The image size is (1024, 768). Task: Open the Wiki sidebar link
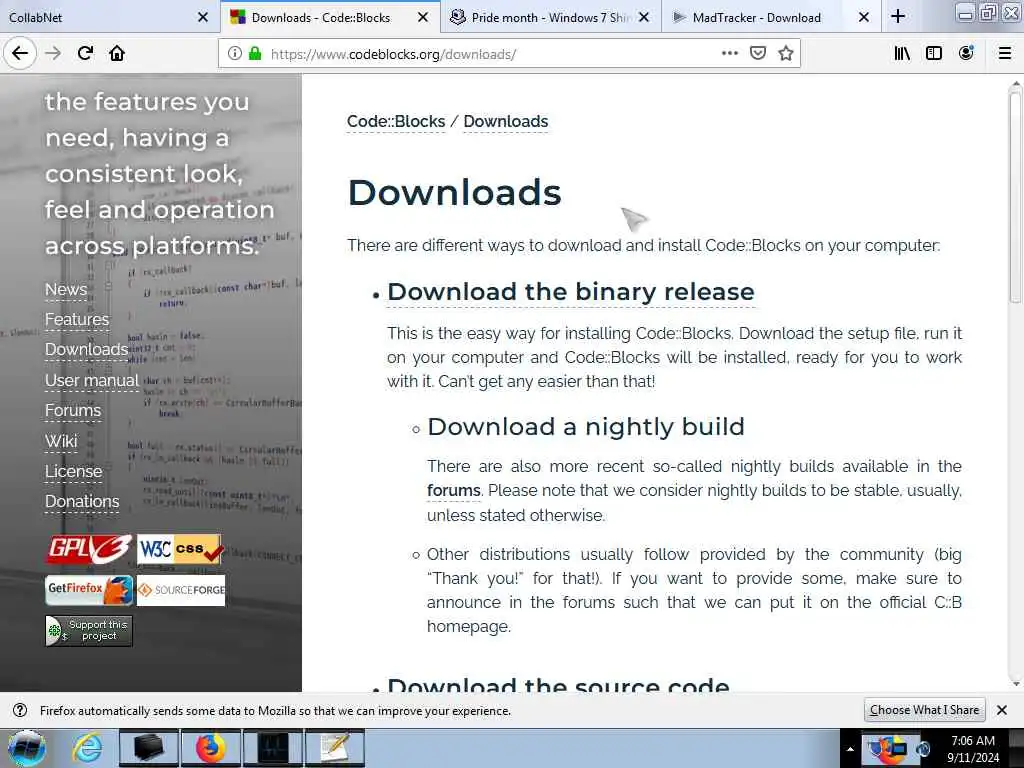coord(61,441)
